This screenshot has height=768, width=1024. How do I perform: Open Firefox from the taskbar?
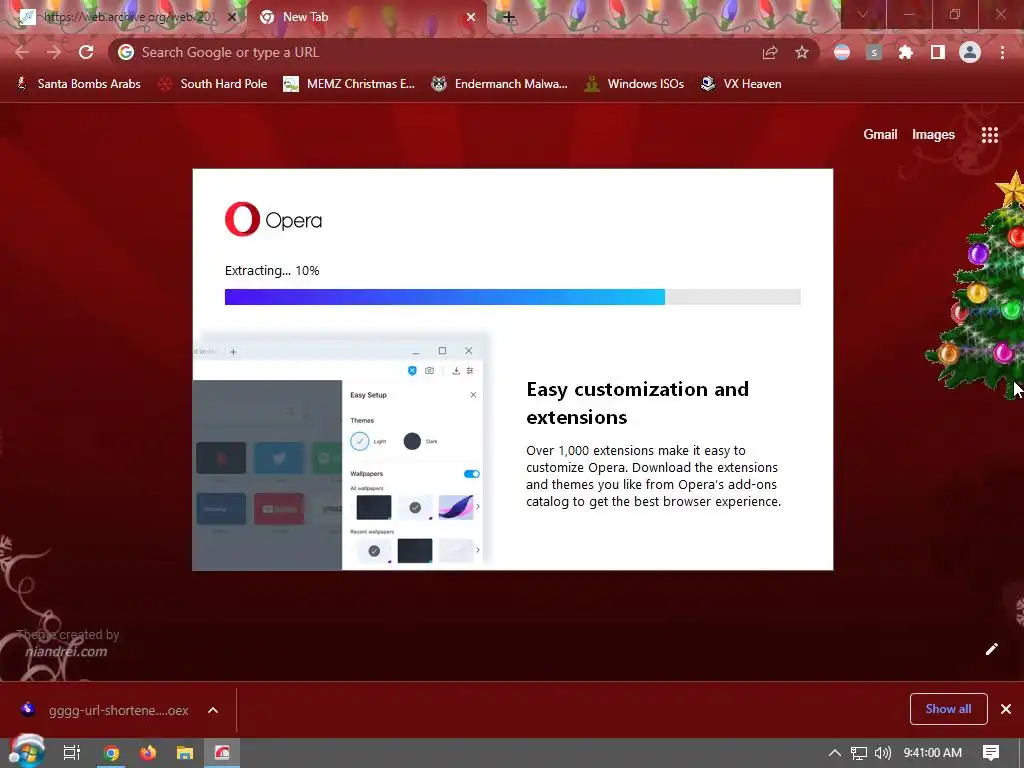pyautogui.click(x=148, y=753)
